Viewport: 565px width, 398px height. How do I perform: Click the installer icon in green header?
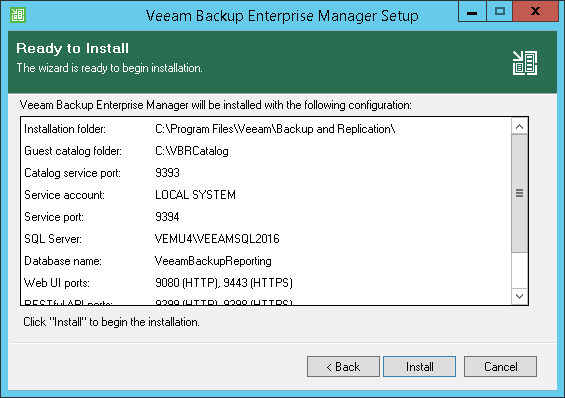525,63
